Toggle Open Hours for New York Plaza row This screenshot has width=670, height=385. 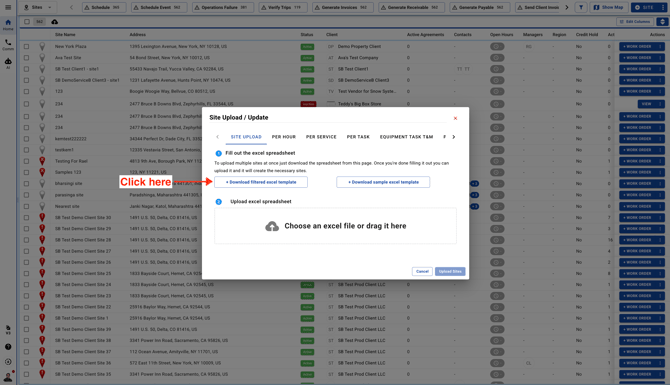coord(497,47)
